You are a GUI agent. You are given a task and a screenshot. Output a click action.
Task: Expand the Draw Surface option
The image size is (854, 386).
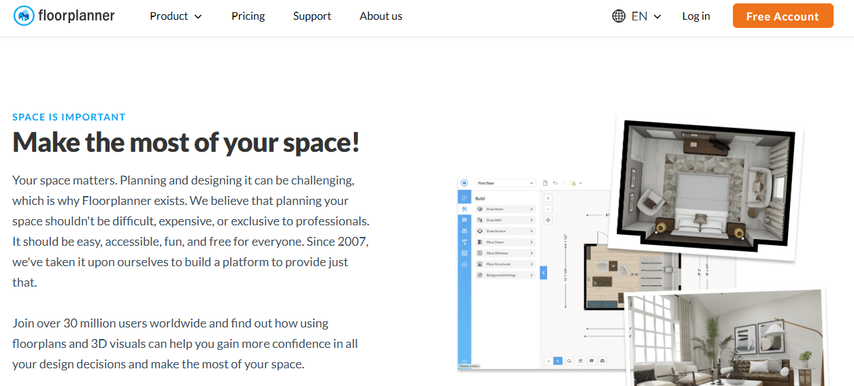(x=505, y=231)
